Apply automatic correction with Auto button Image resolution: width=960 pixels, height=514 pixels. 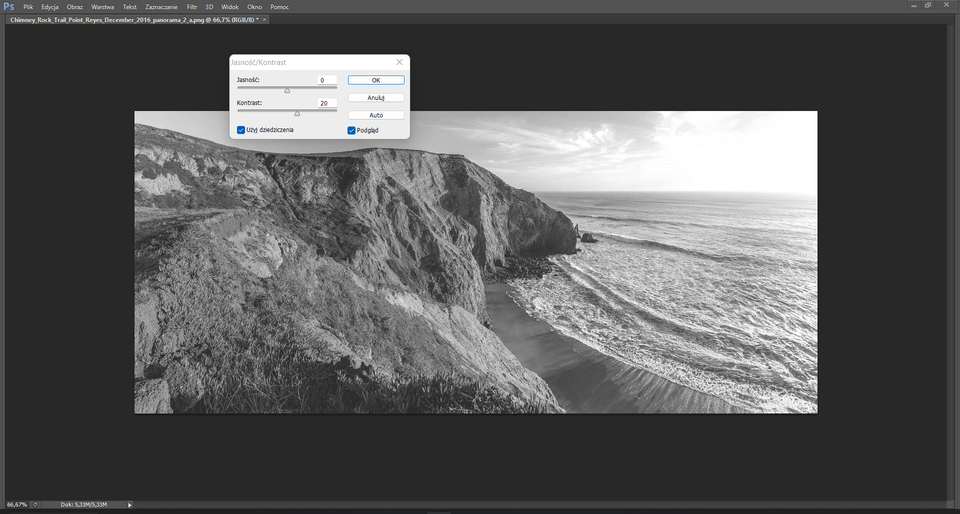[376, 115]
